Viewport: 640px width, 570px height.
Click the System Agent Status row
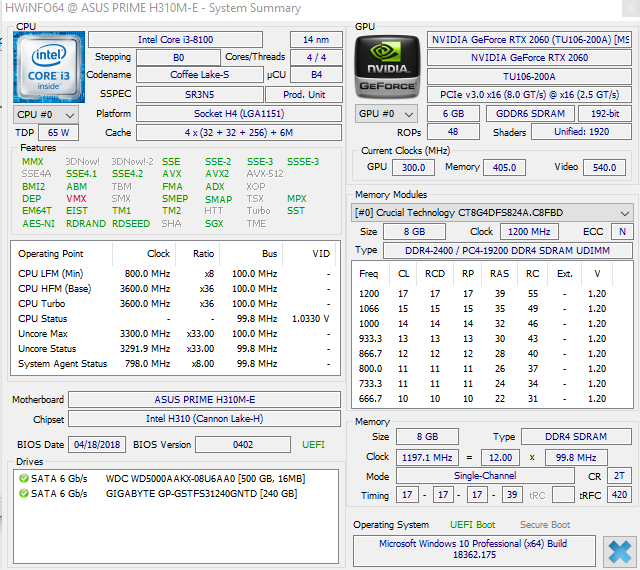(175, 364)
